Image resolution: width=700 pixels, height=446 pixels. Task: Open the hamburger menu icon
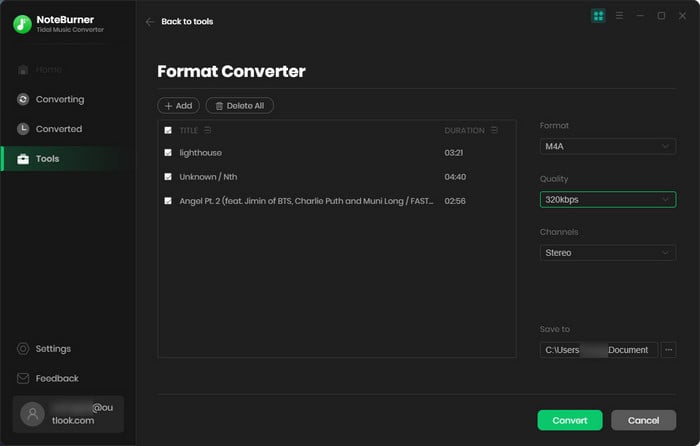coord(619,16)
